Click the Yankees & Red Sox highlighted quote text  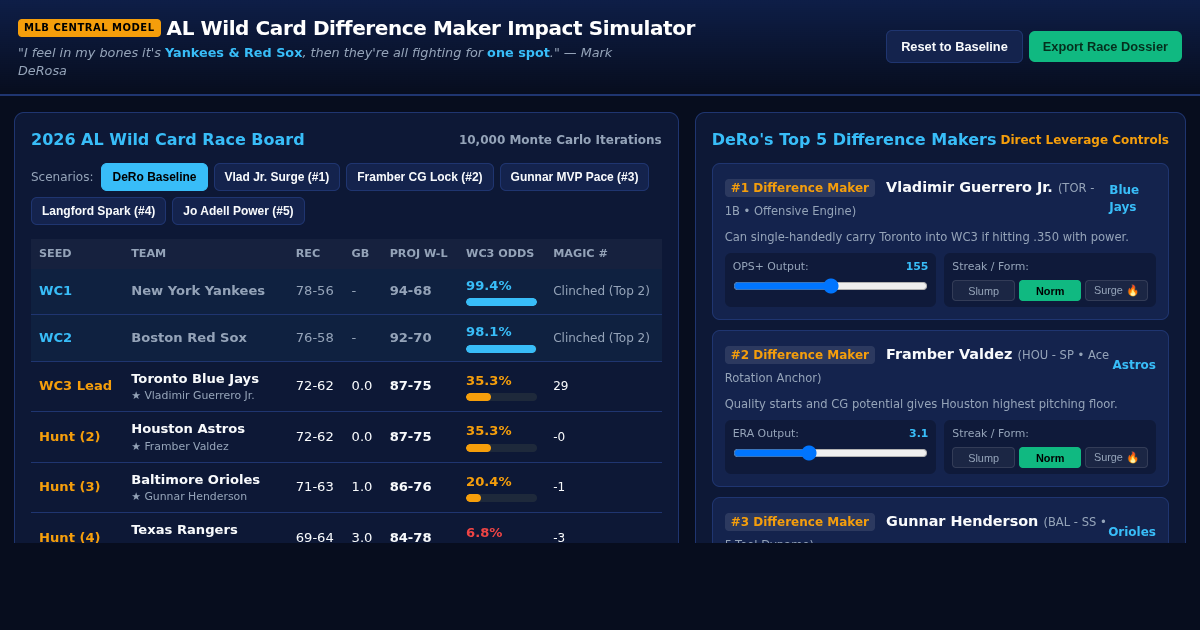pos(234,52)
